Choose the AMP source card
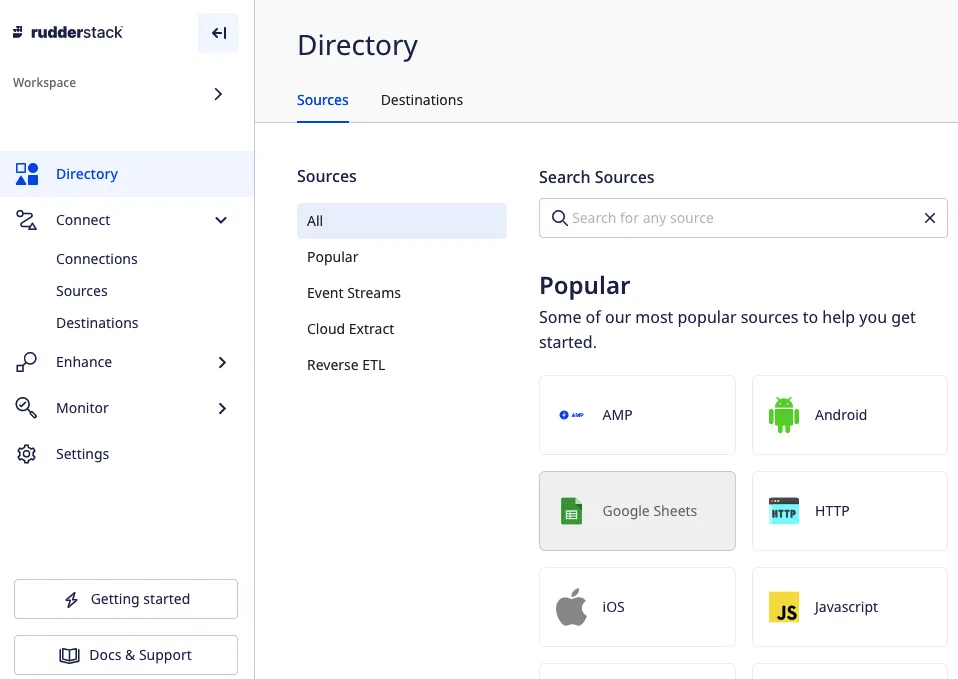 click(637, 415)
